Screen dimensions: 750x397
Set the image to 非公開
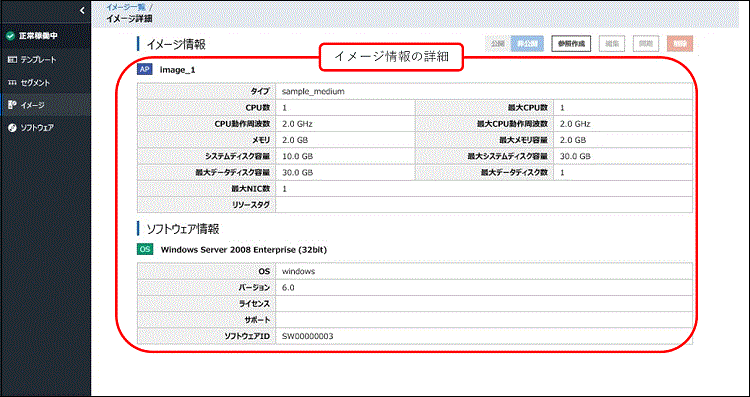(527, 44)
